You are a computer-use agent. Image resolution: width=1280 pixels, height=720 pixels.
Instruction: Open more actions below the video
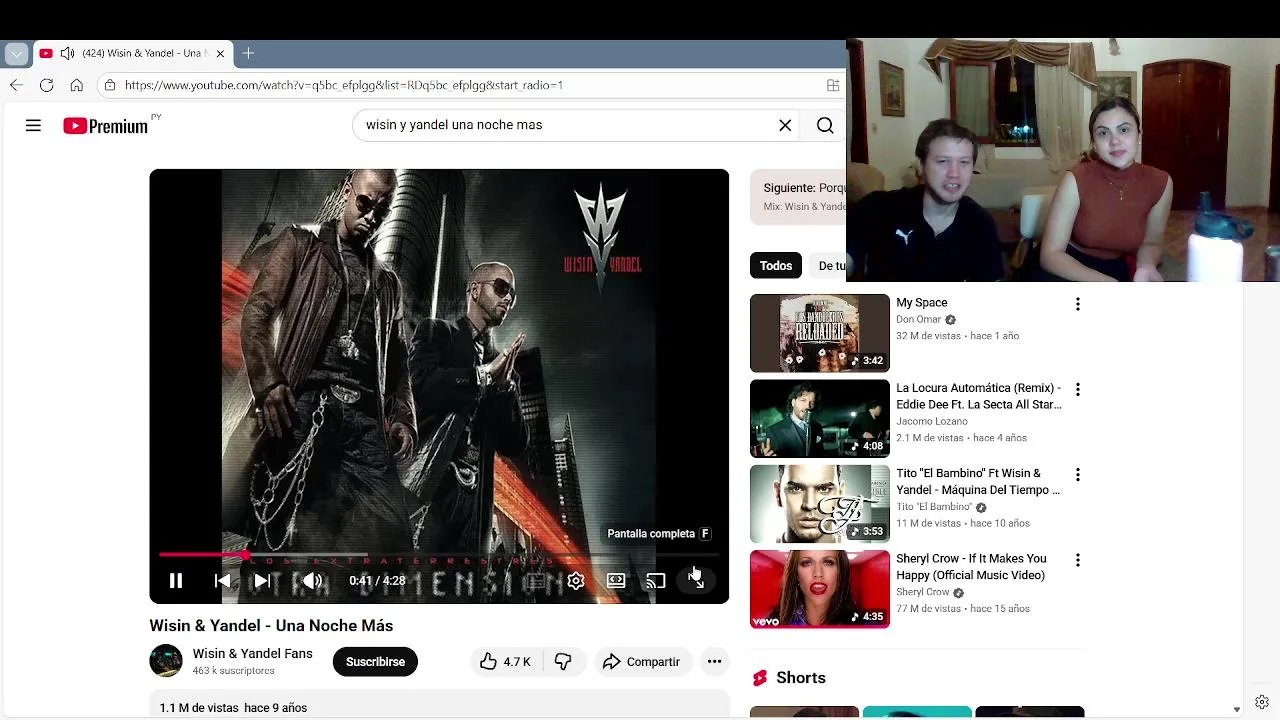coord(714,662)
